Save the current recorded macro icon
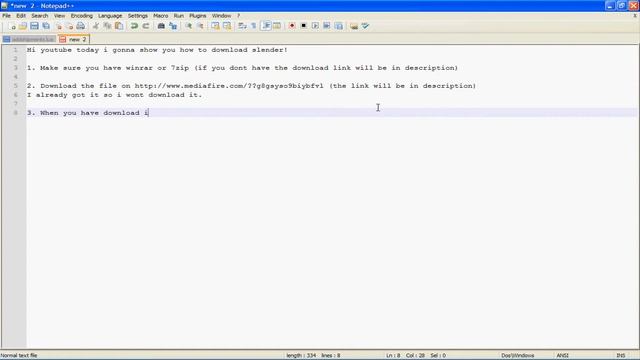The height and width of the screenshot is (360, 640). point(339,26)
